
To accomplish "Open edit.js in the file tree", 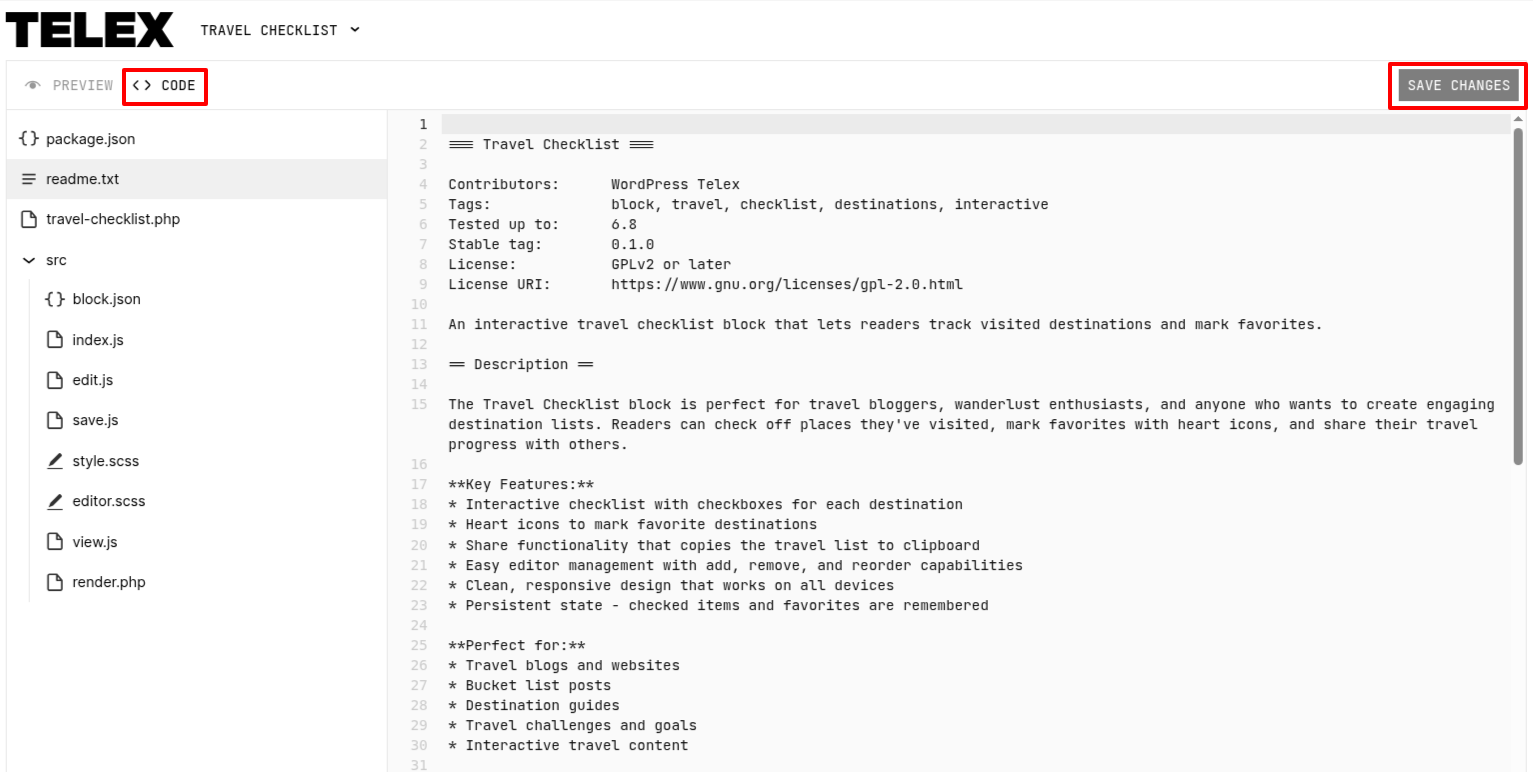I will coord(93,380).
